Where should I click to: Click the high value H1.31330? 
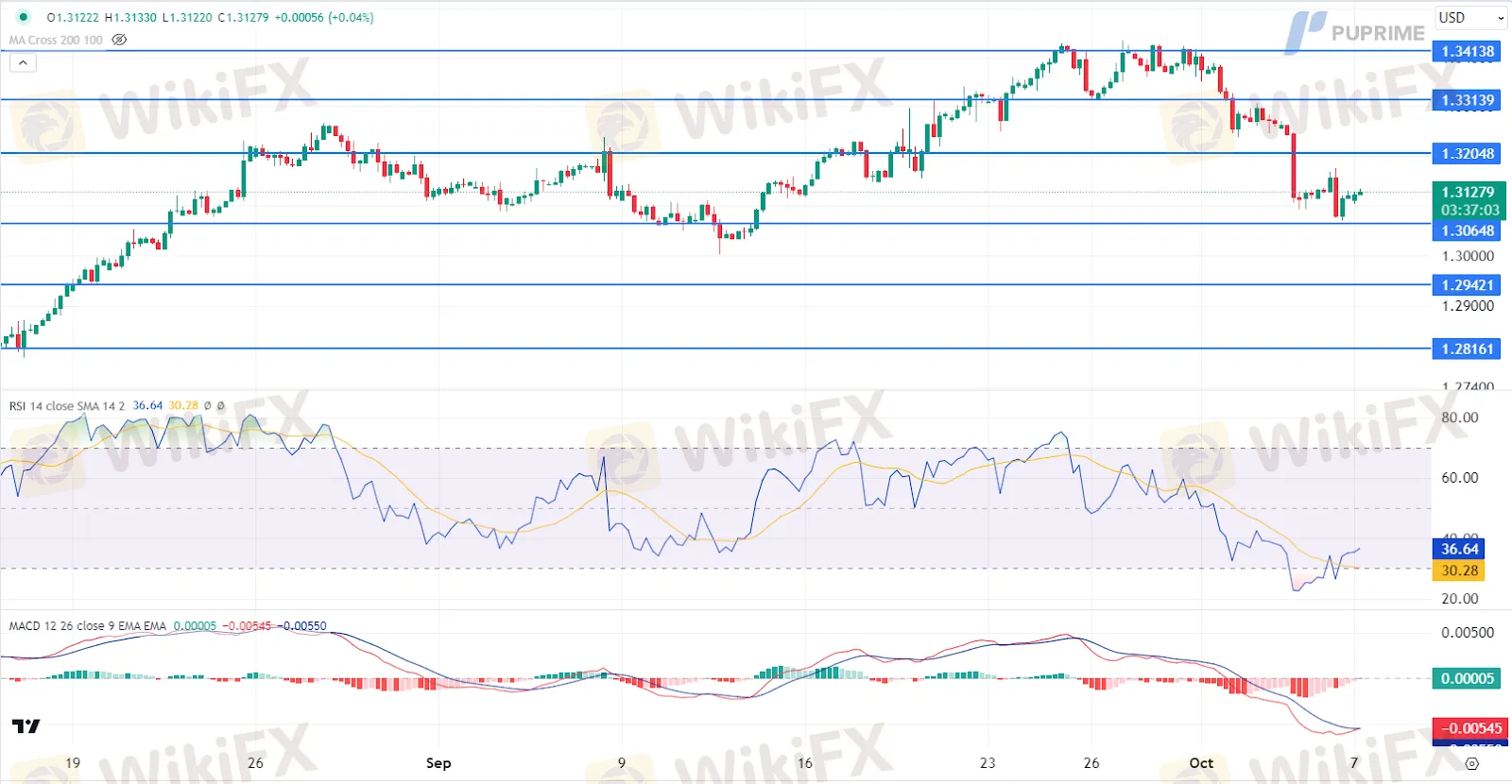[130, 17]
